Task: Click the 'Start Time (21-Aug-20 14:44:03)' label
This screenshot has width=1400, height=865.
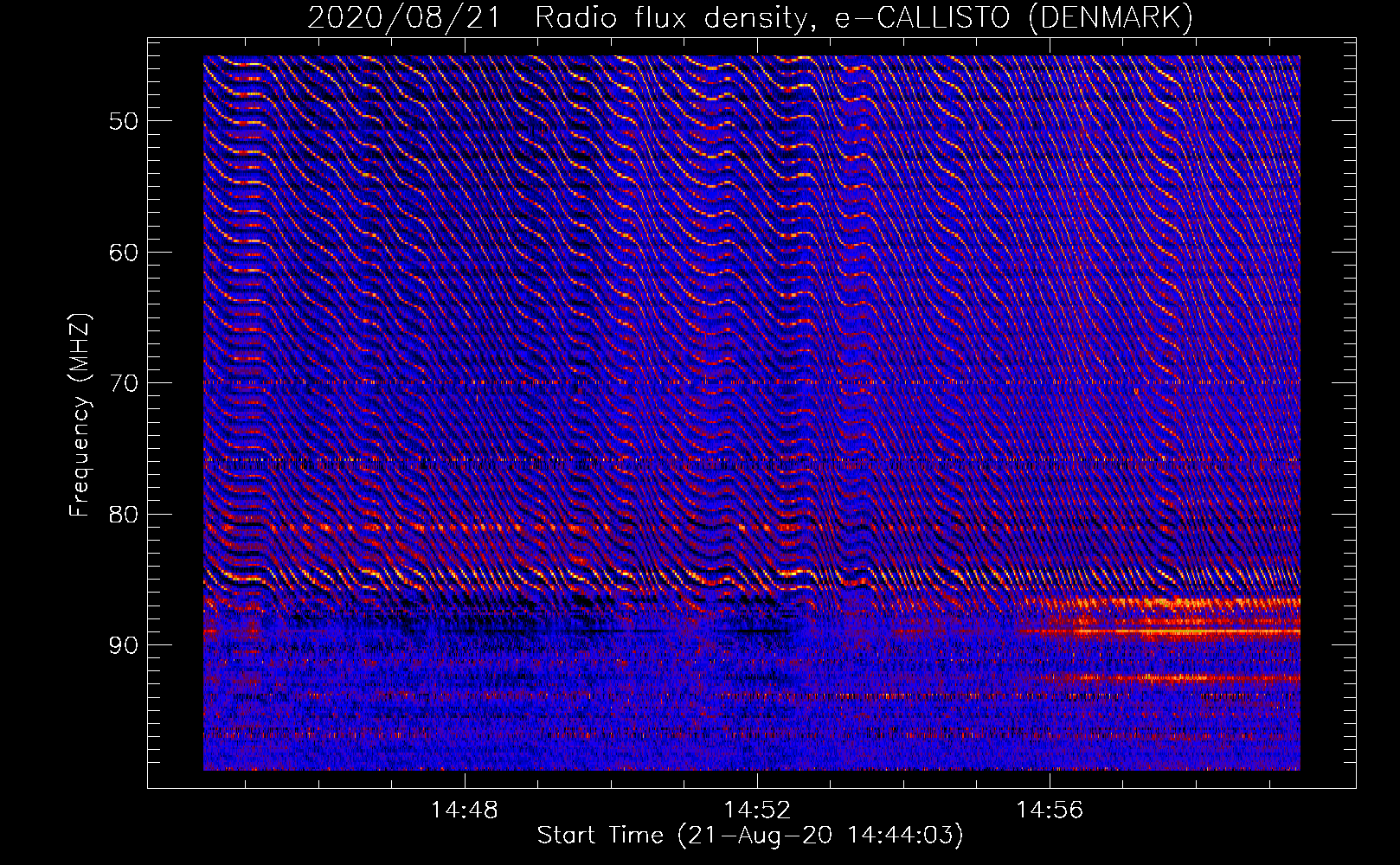Action: point(750,836)
